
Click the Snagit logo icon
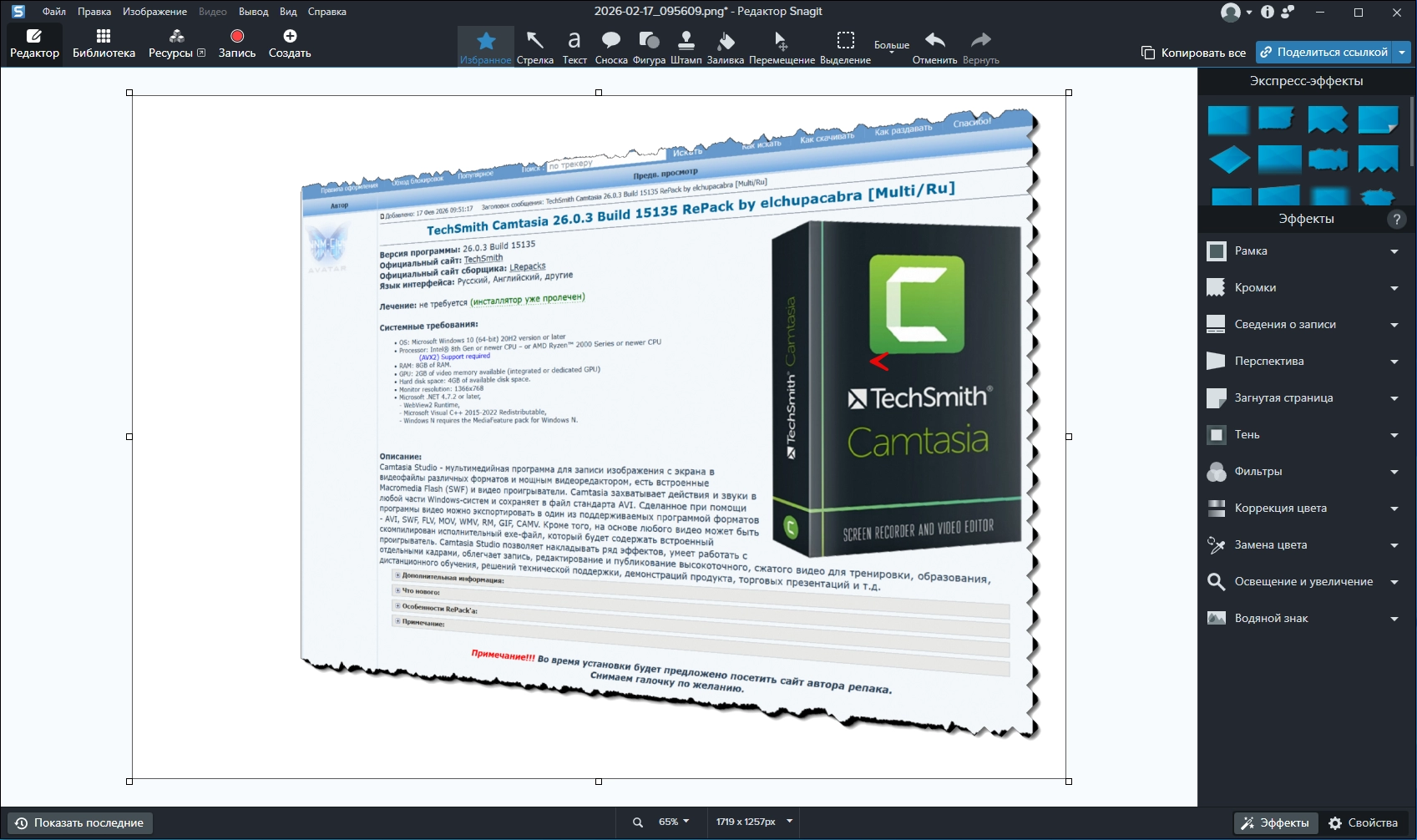[18, 12]
